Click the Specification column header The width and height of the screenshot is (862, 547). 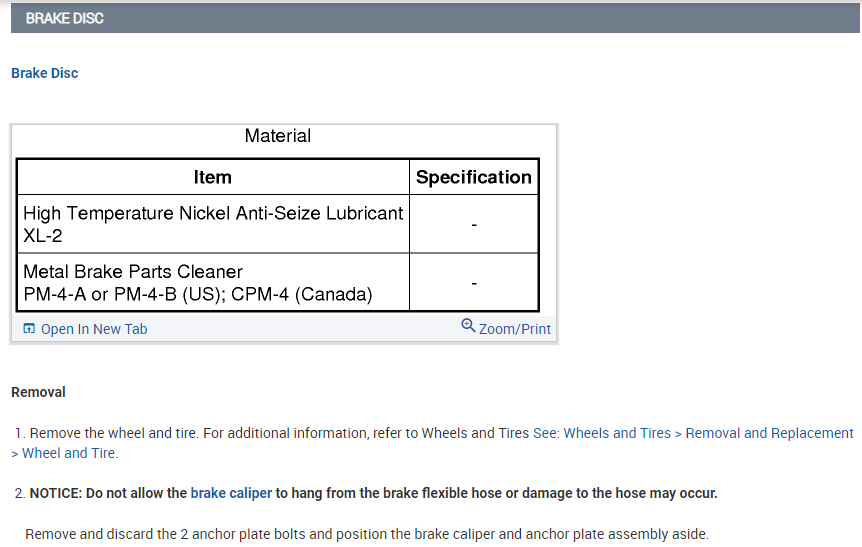coord(473,177)
